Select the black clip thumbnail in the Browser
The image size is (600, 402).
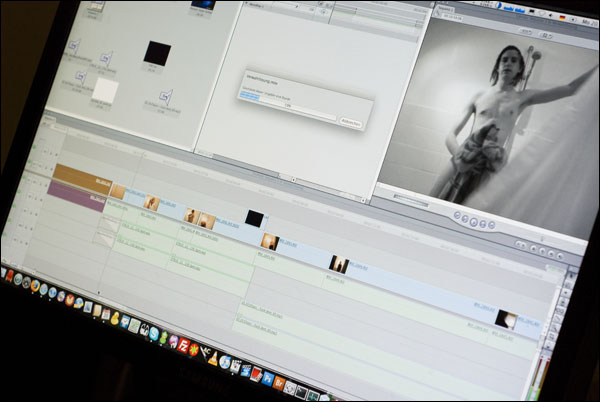coord(157,53)
